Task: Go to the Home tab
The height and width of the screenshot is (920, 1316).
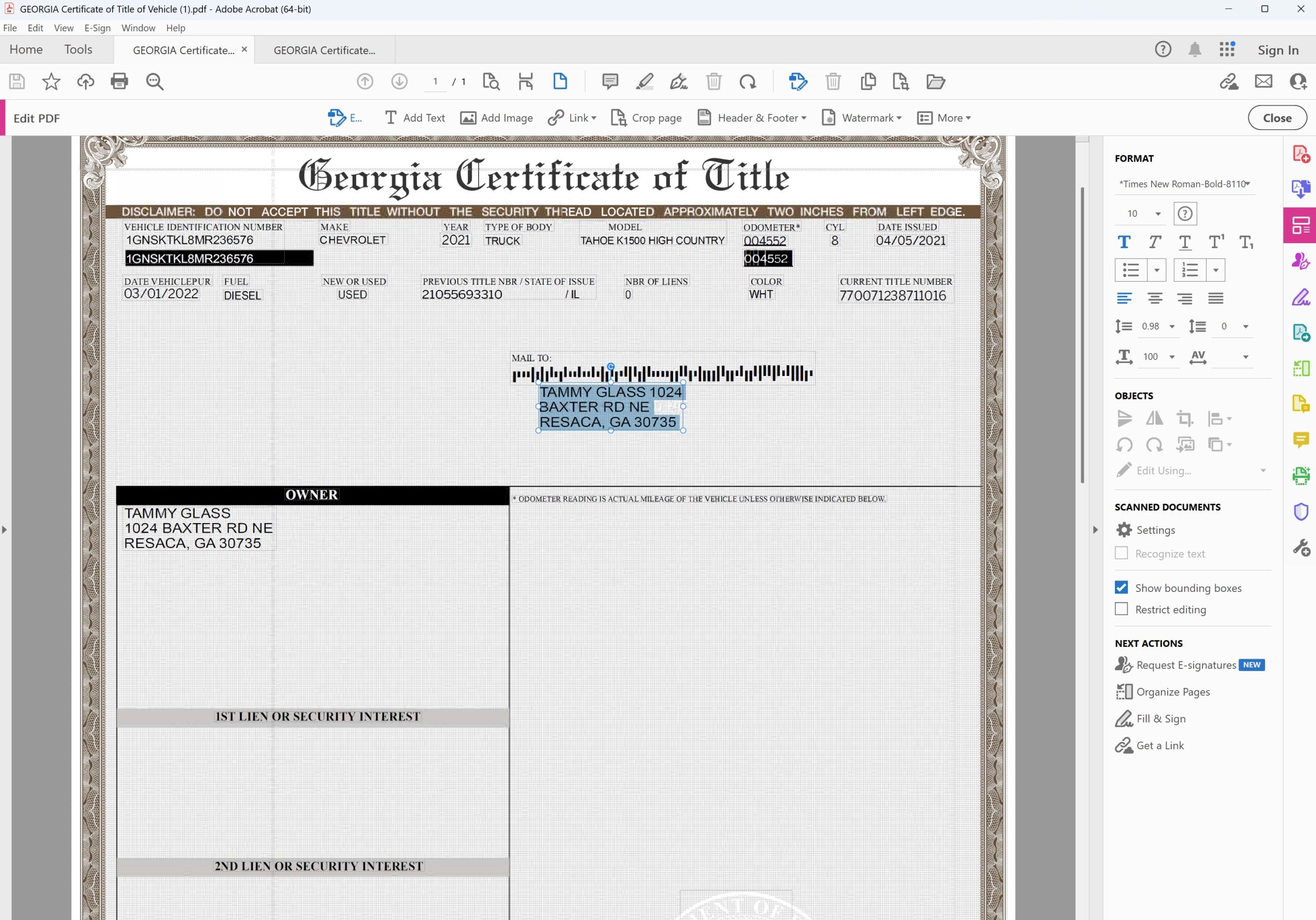Action: [x=26, y=49]
